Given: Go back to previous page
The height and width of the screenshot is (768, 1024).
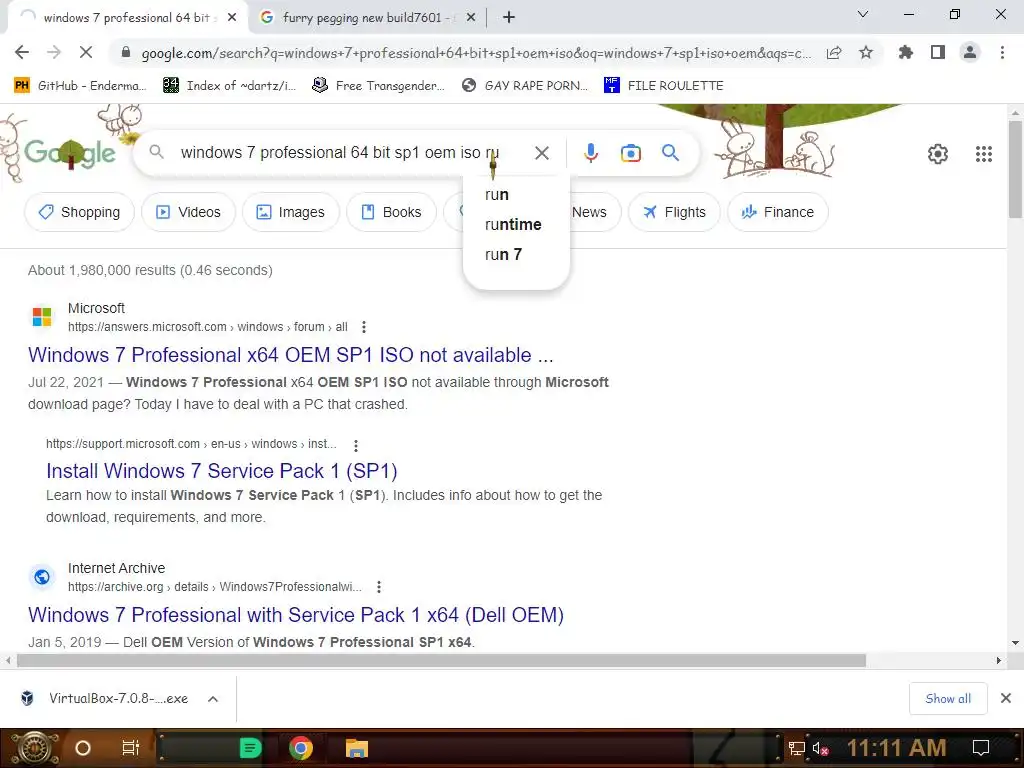Looking at the screenshot, I should pyautogui.click(x=22, y=52).
